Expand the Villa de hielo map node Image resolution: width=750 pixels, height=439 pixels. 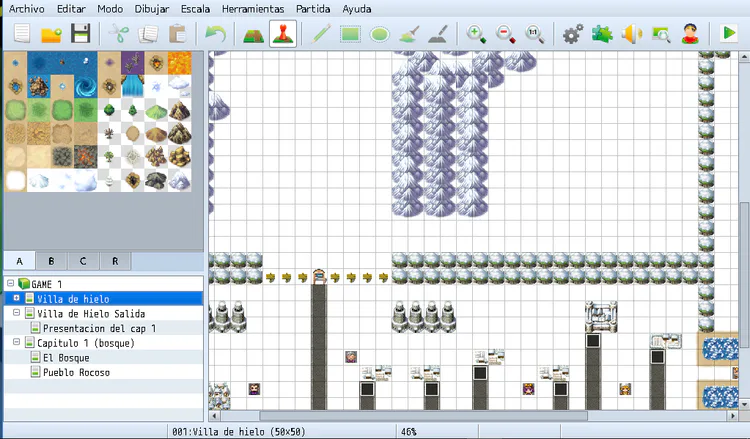coord(16,298)
